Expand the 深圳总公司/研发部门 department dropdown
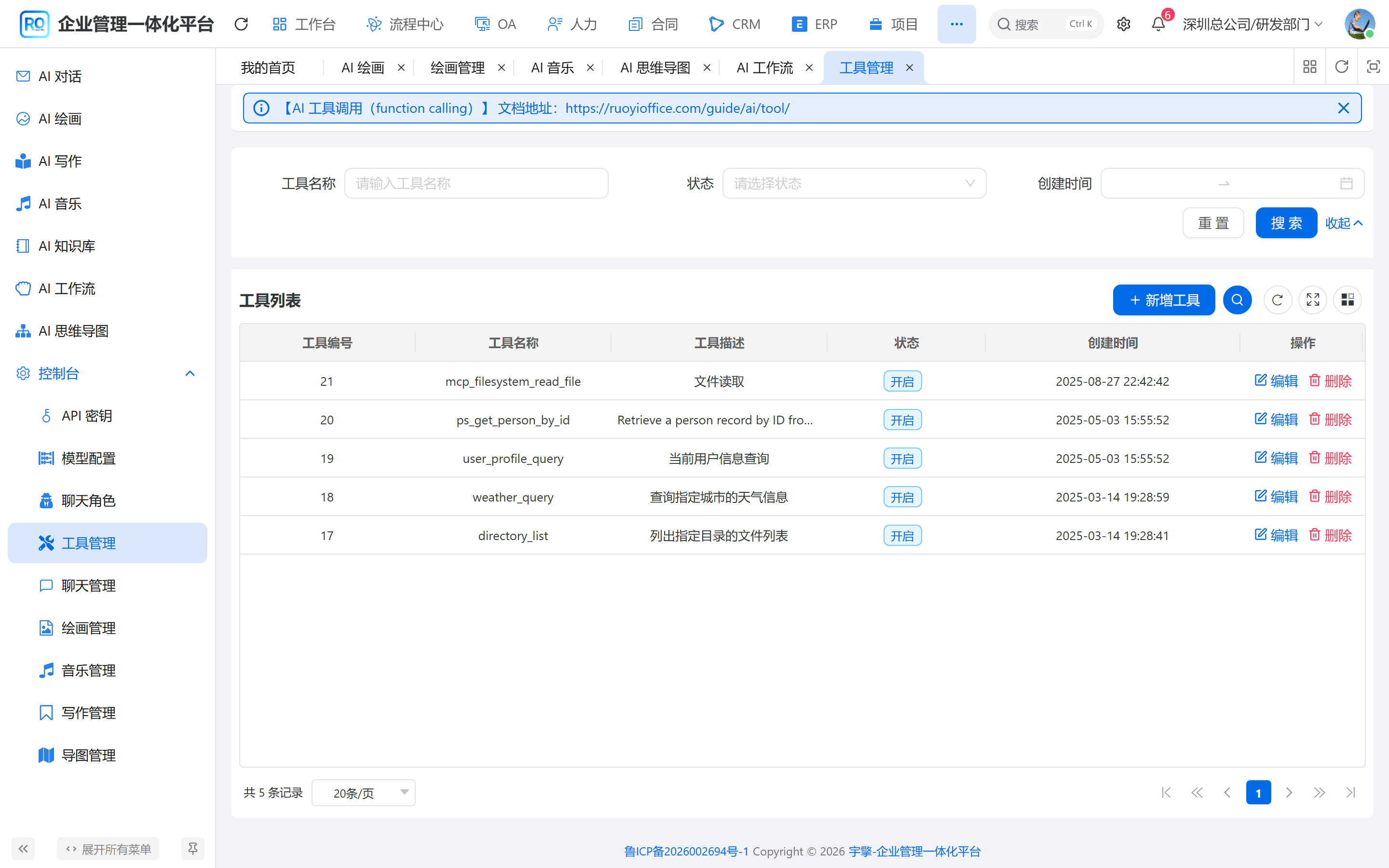1389x868 pixels. coord(1253,24)
